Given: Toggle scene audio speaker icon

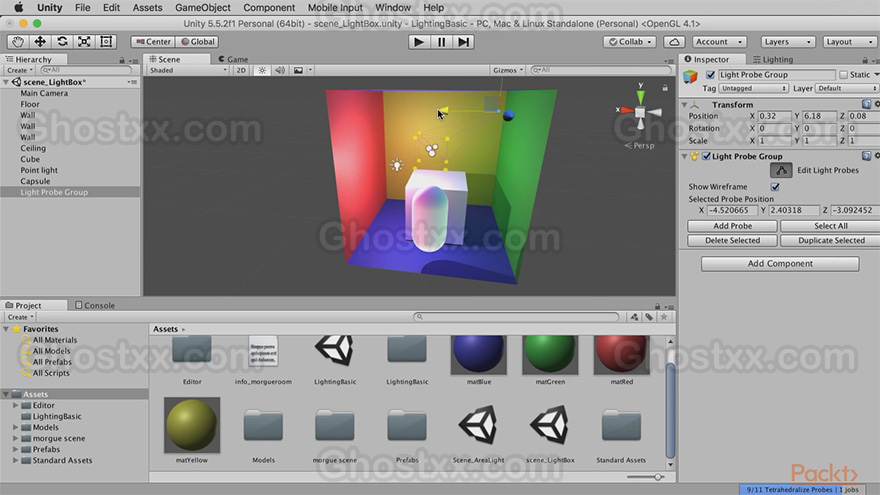Looking at the screenshot, I should tap(279, 70).
